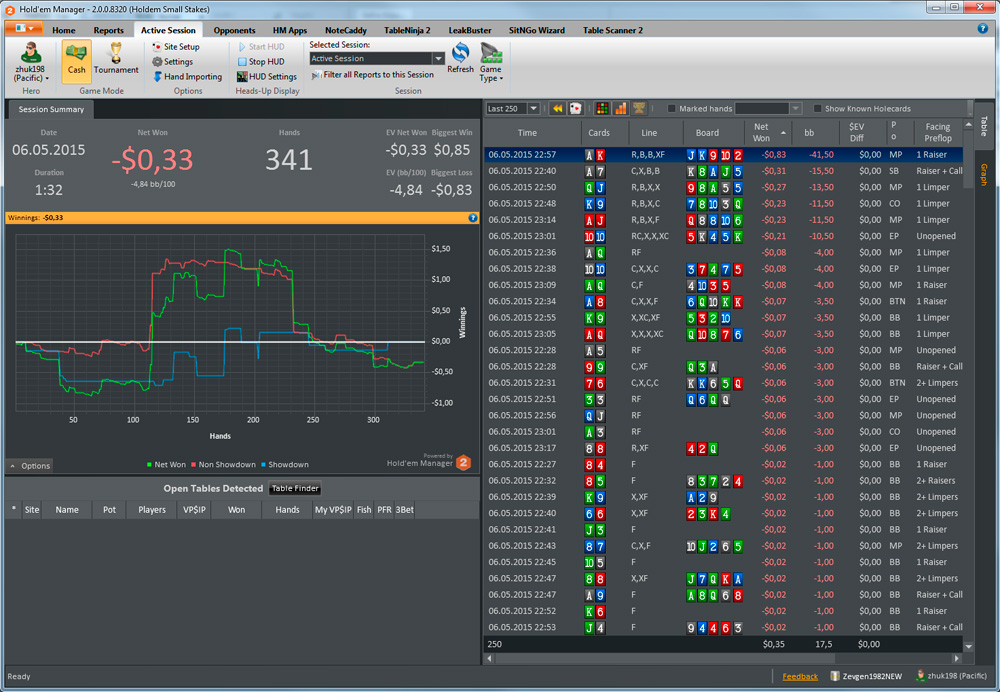Select hand row 06.05.2015 23:14
The width and height of the screenshot is (1000, 692).
[725, 220]
